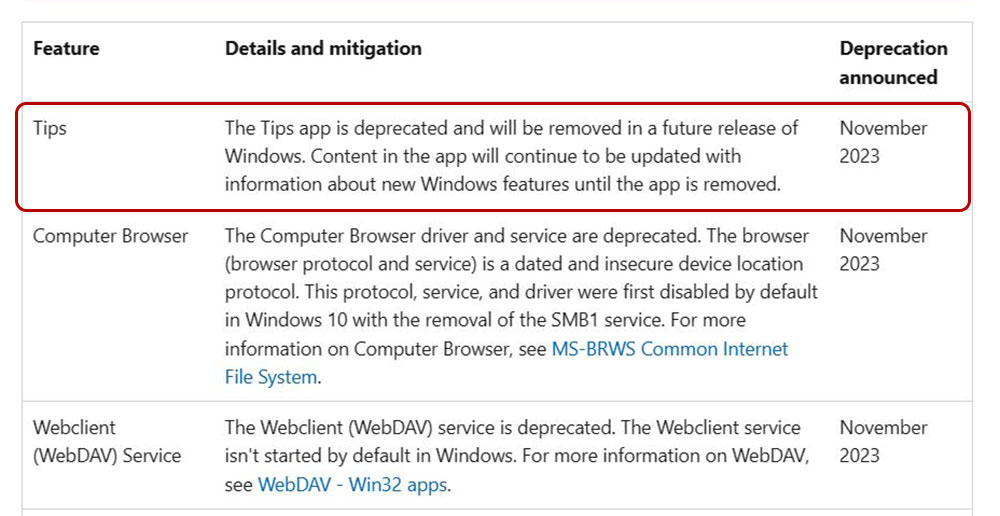Click the Feature column header
1000x516 pixels.
pyautogui.click(x=66, y=48)
